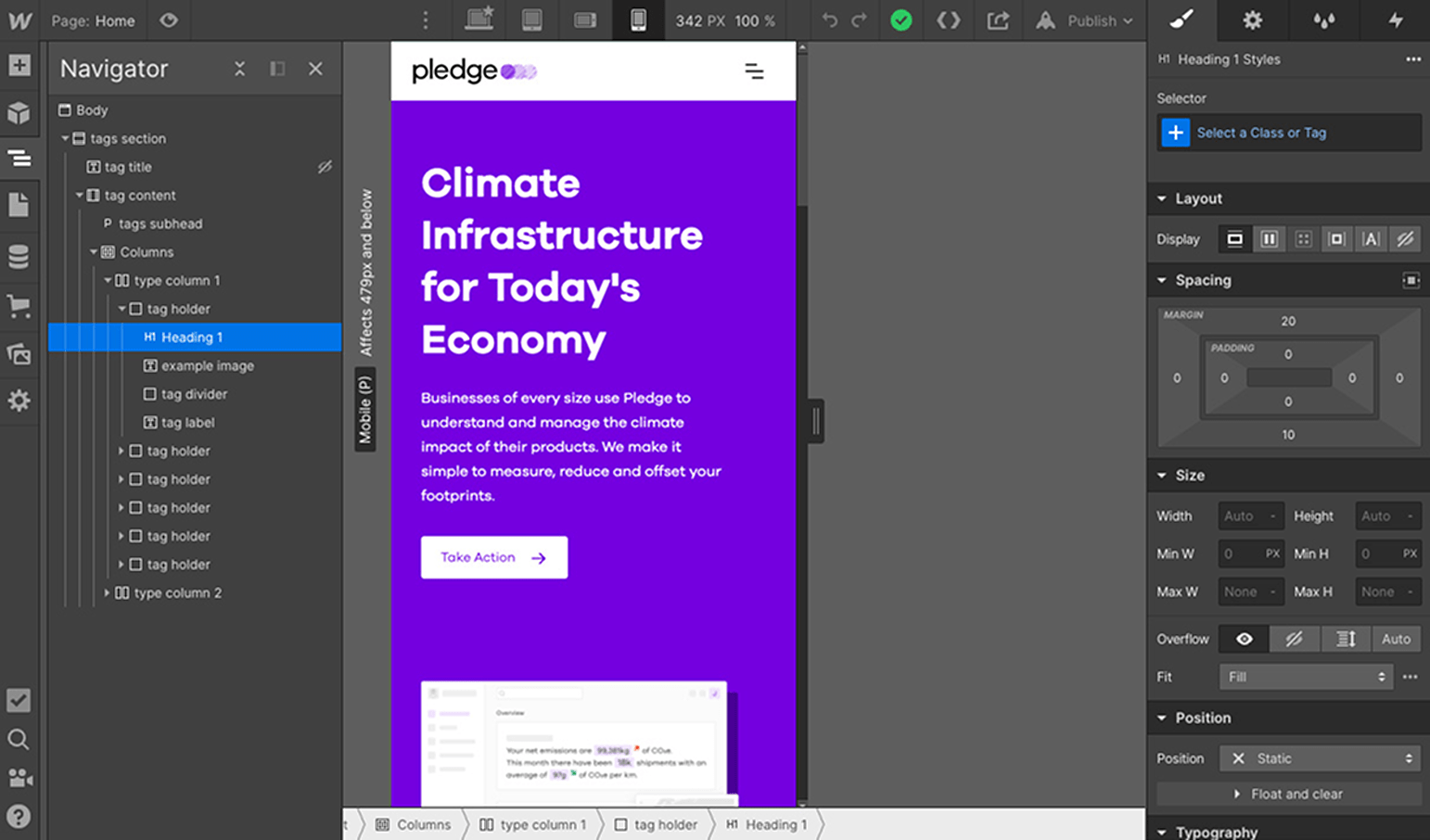Image resolution: width=1430 pixels, height=840 pixels.
Task: Open the Pages panel
Action: 19,206
